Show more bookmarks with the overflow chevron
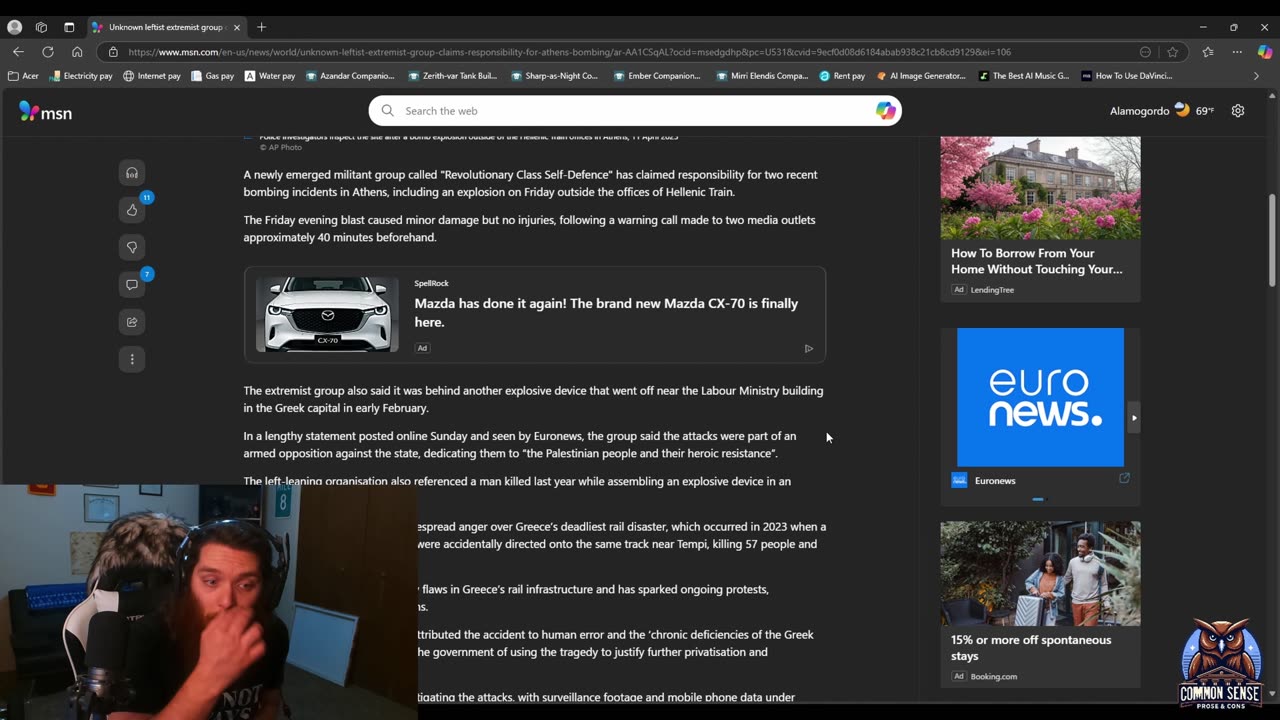 [x=1257, y=76]
